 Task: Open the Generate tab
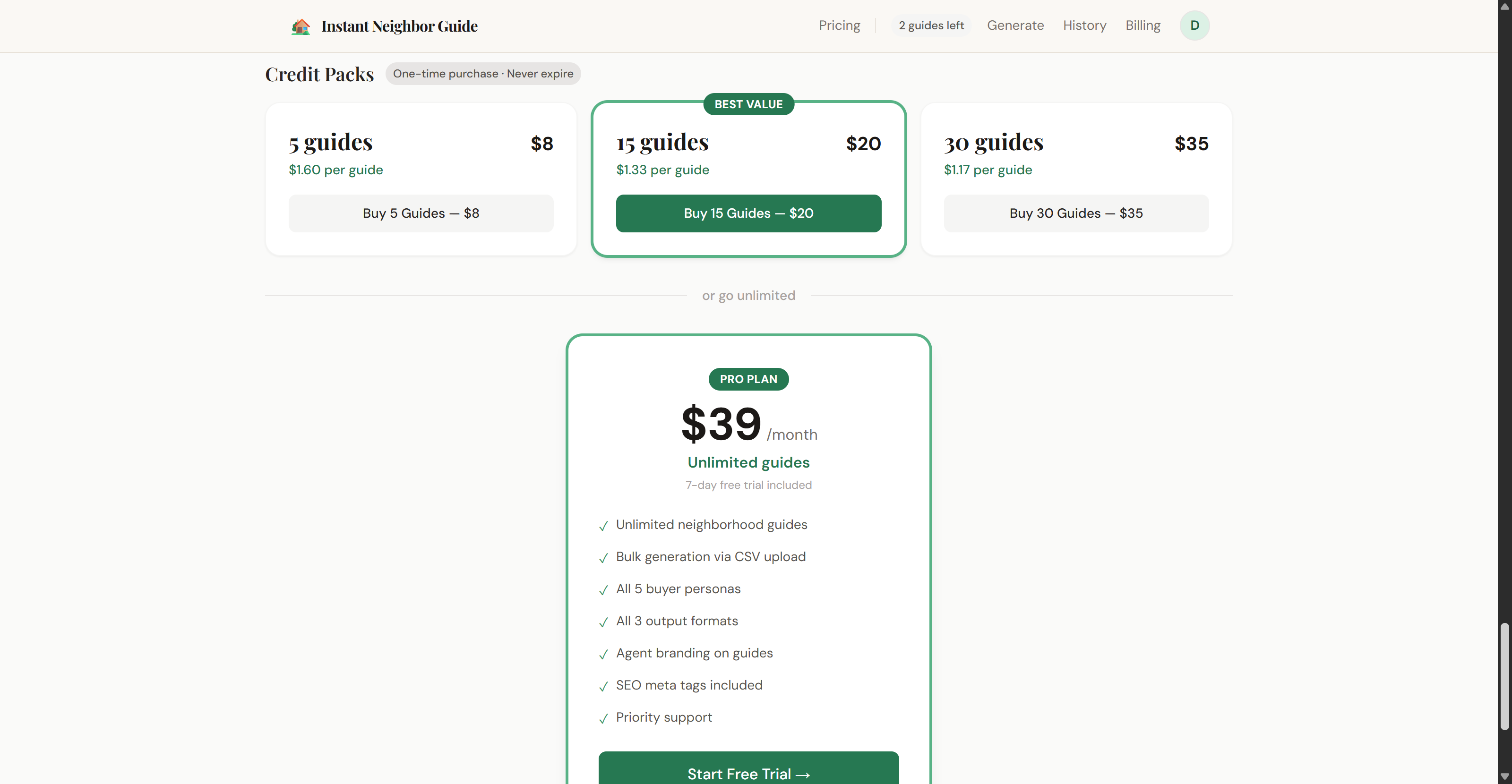tap(1015, 25)
